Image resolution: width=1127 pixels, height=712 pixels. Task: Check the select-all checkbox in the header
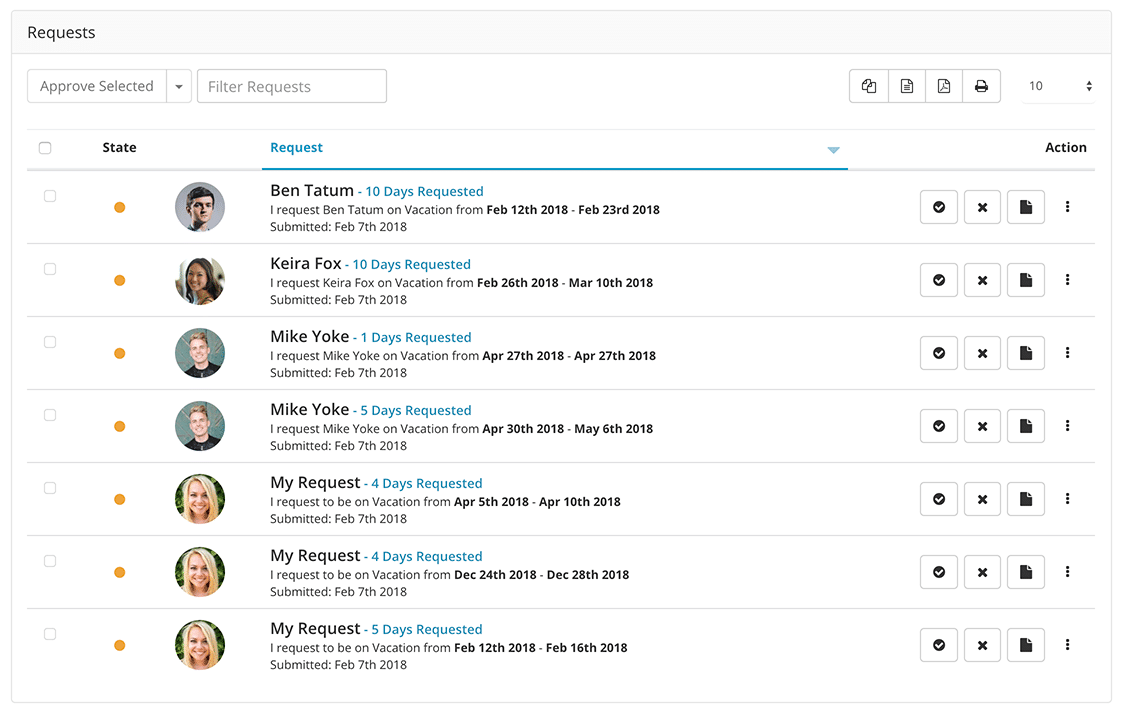45,147
